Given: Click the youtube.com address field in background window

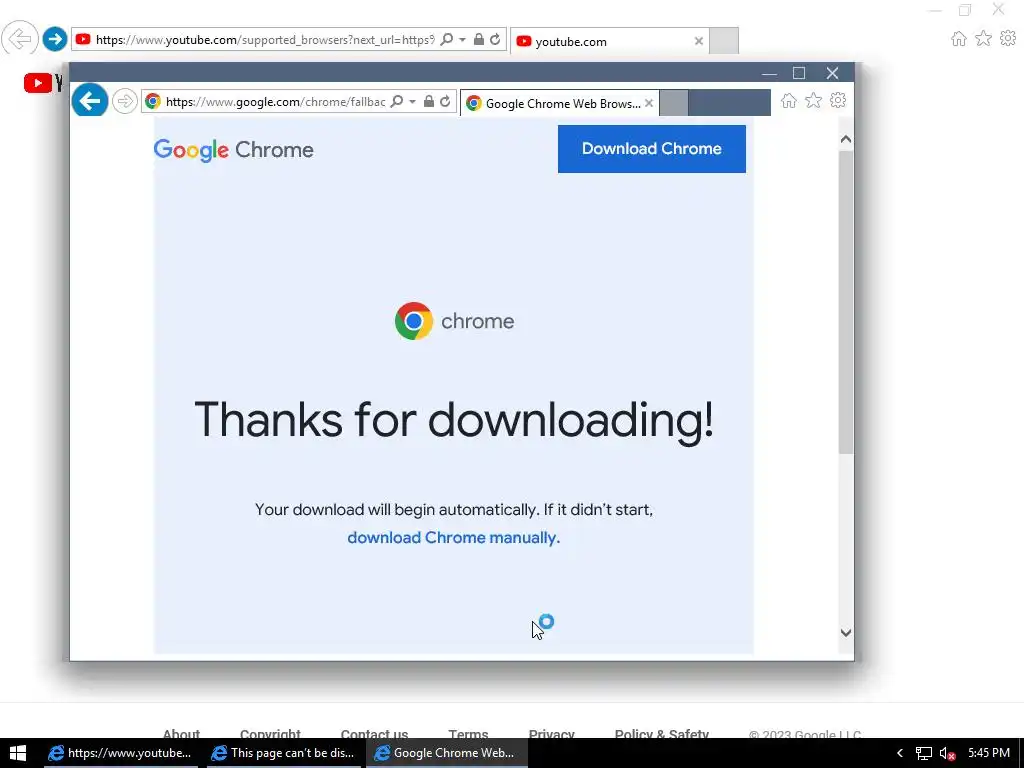Looking at the screenshot, I should click(264, 40).
